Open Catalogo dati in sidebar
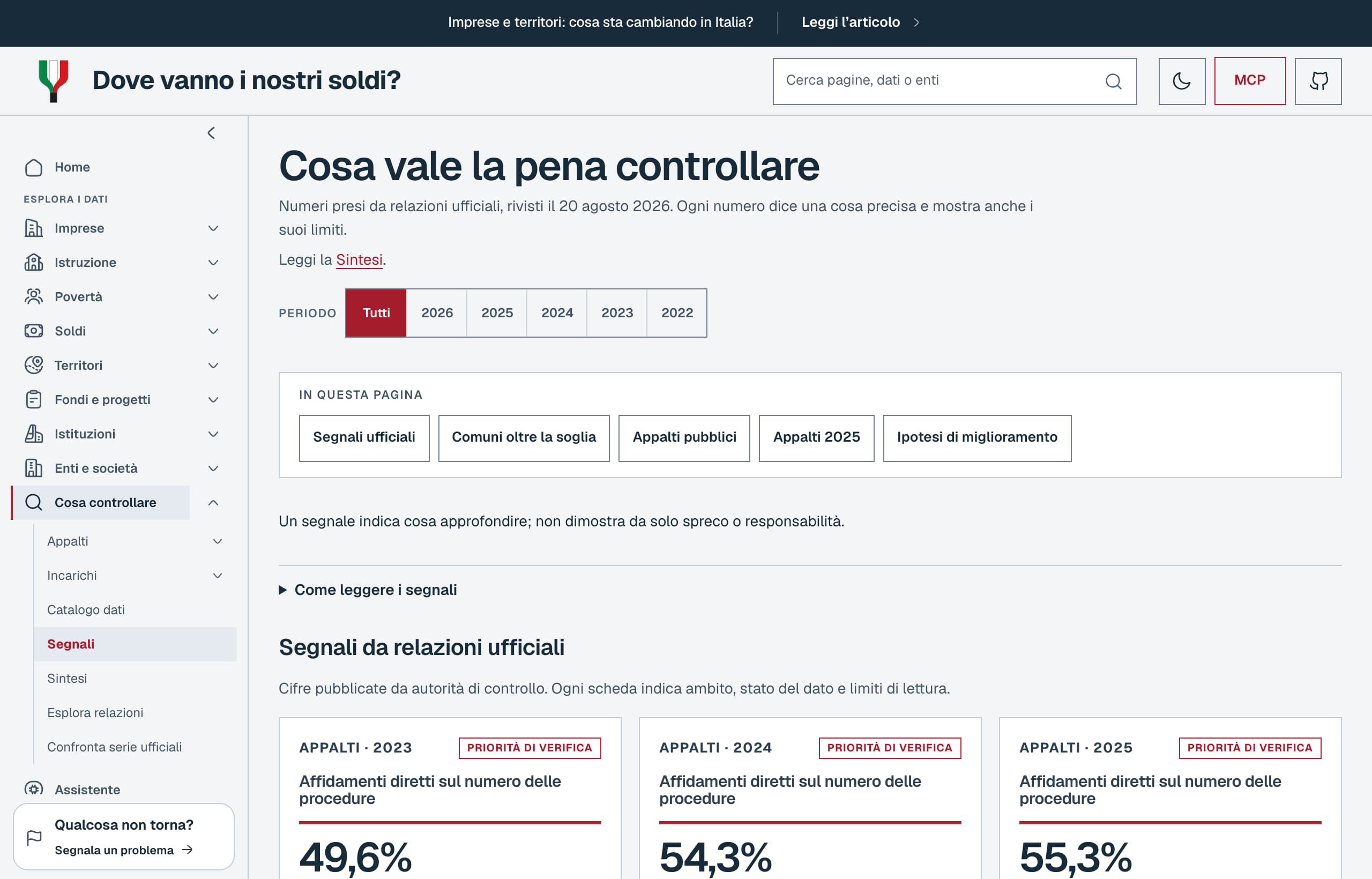 [x=135, y=609]
